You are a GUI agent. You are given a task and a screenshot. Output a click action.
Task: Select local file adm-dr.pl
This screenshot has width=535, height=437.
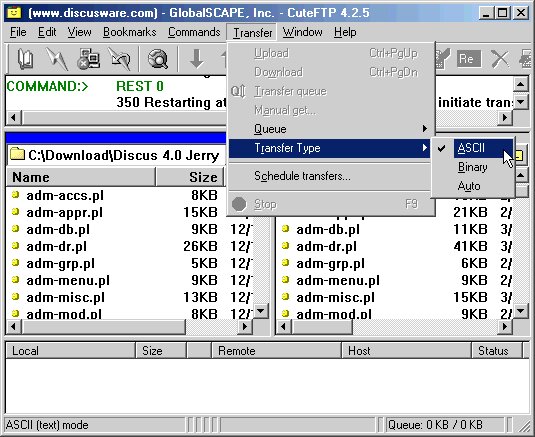[x=57, y=246]
